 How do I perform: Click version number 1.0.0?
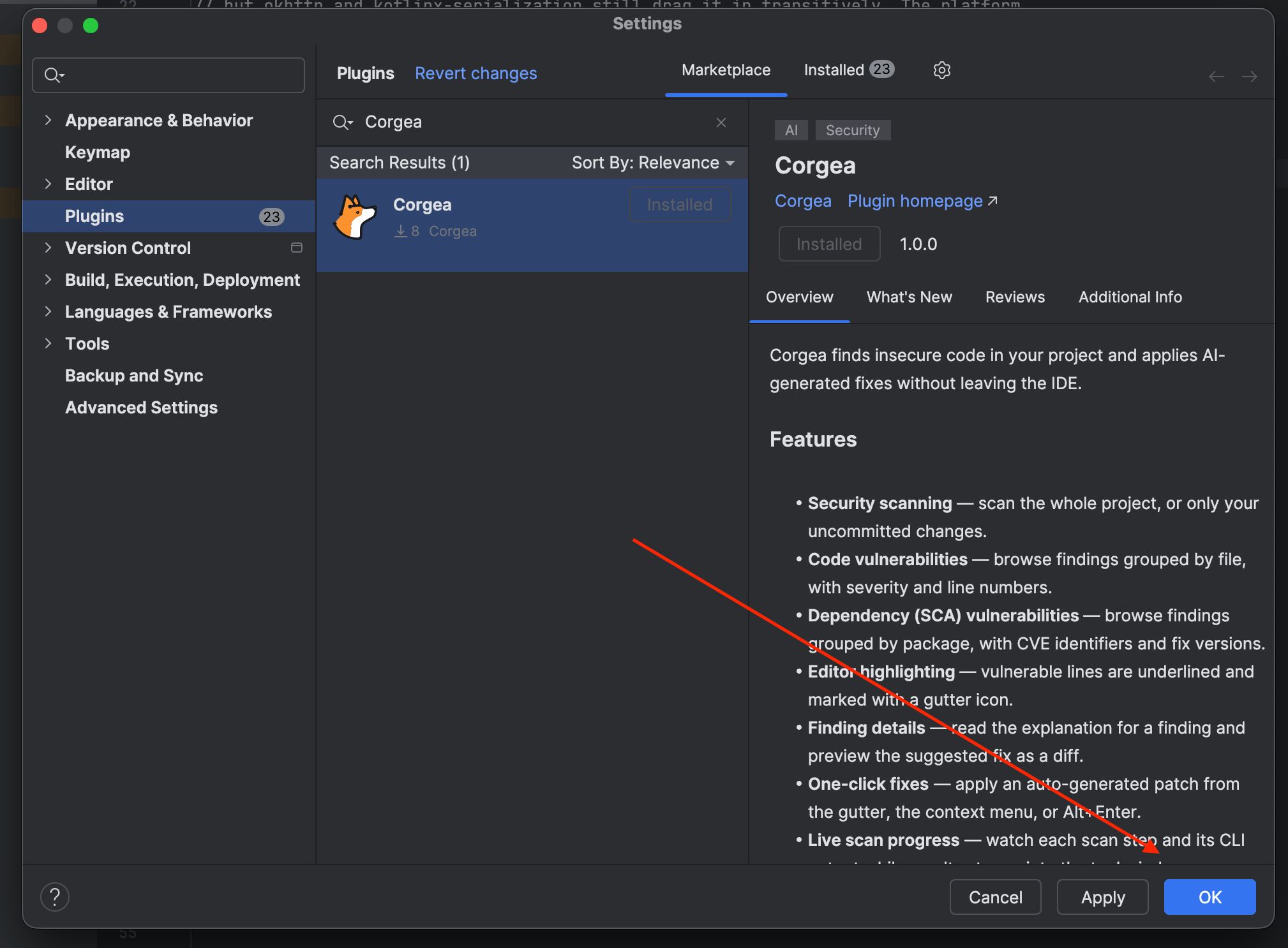point(918,244)
